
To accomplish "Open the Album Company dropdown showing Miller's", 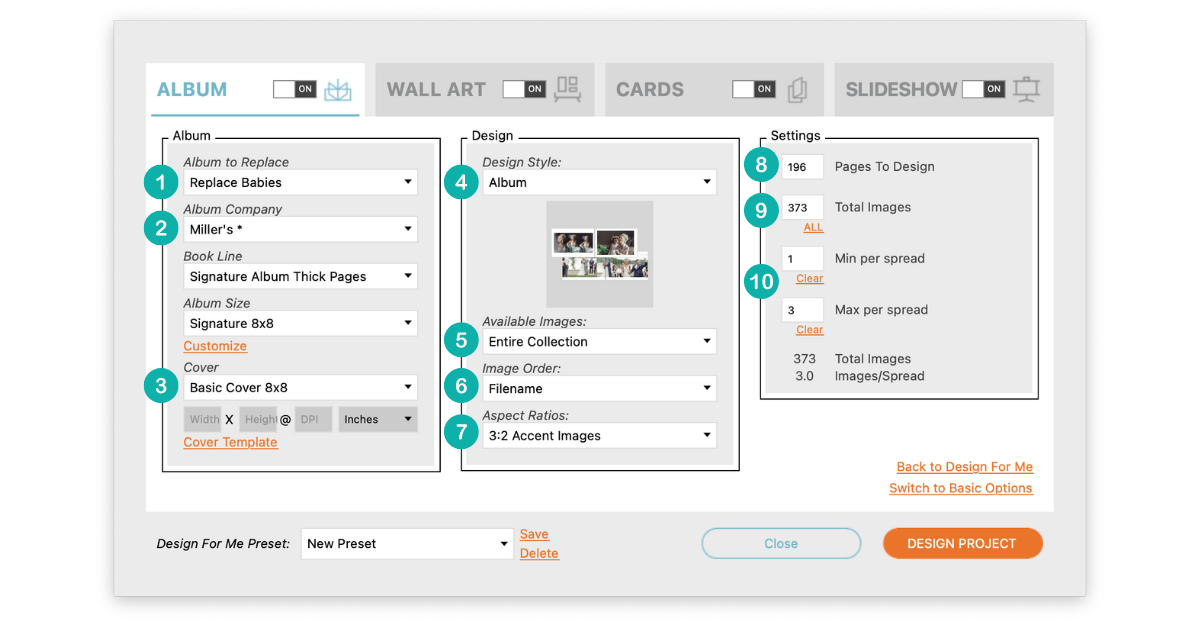I will pyautogui.click(x=300, y=229).
